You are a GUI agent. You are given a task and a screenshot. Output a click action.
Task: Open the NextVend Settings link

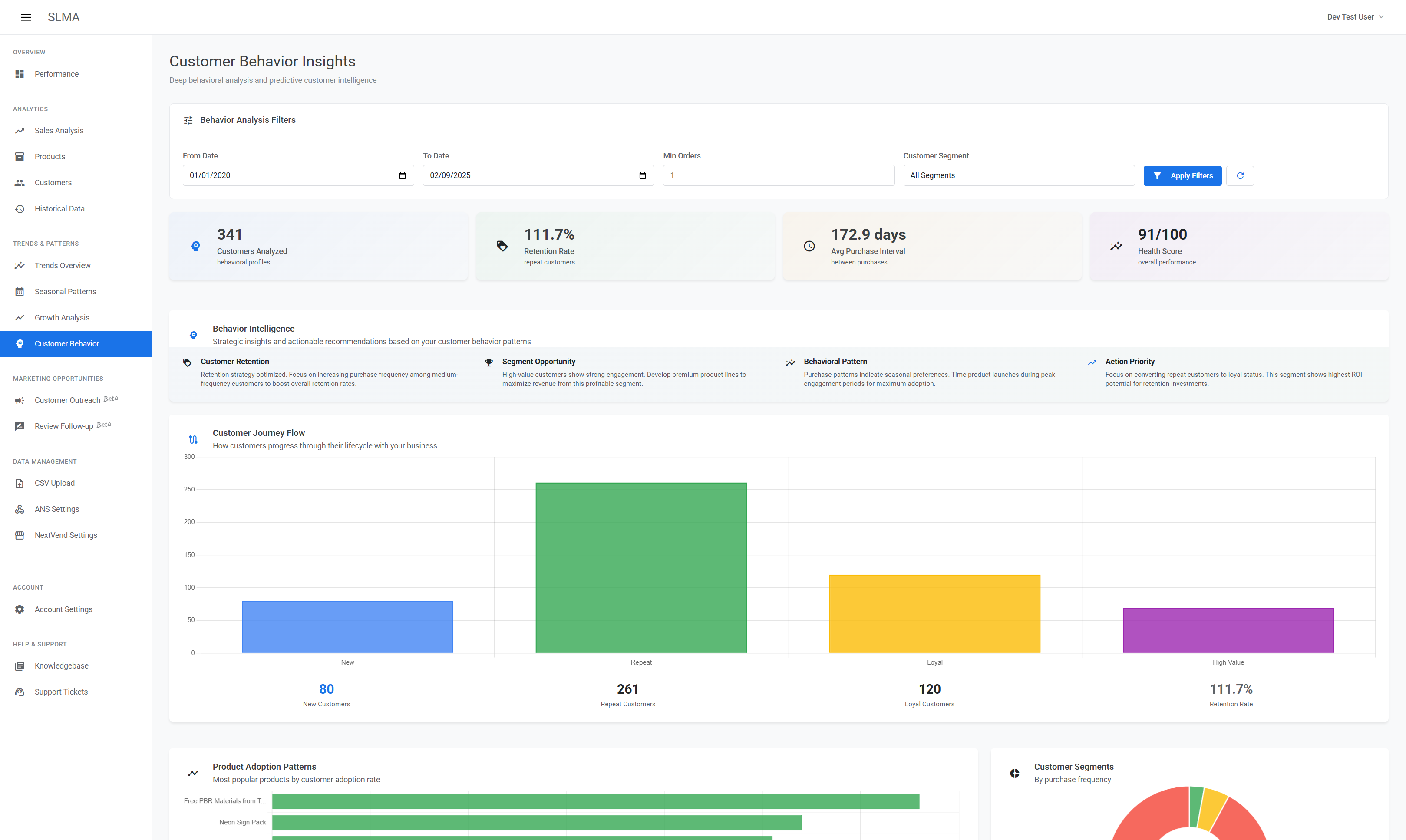[76, 535]
